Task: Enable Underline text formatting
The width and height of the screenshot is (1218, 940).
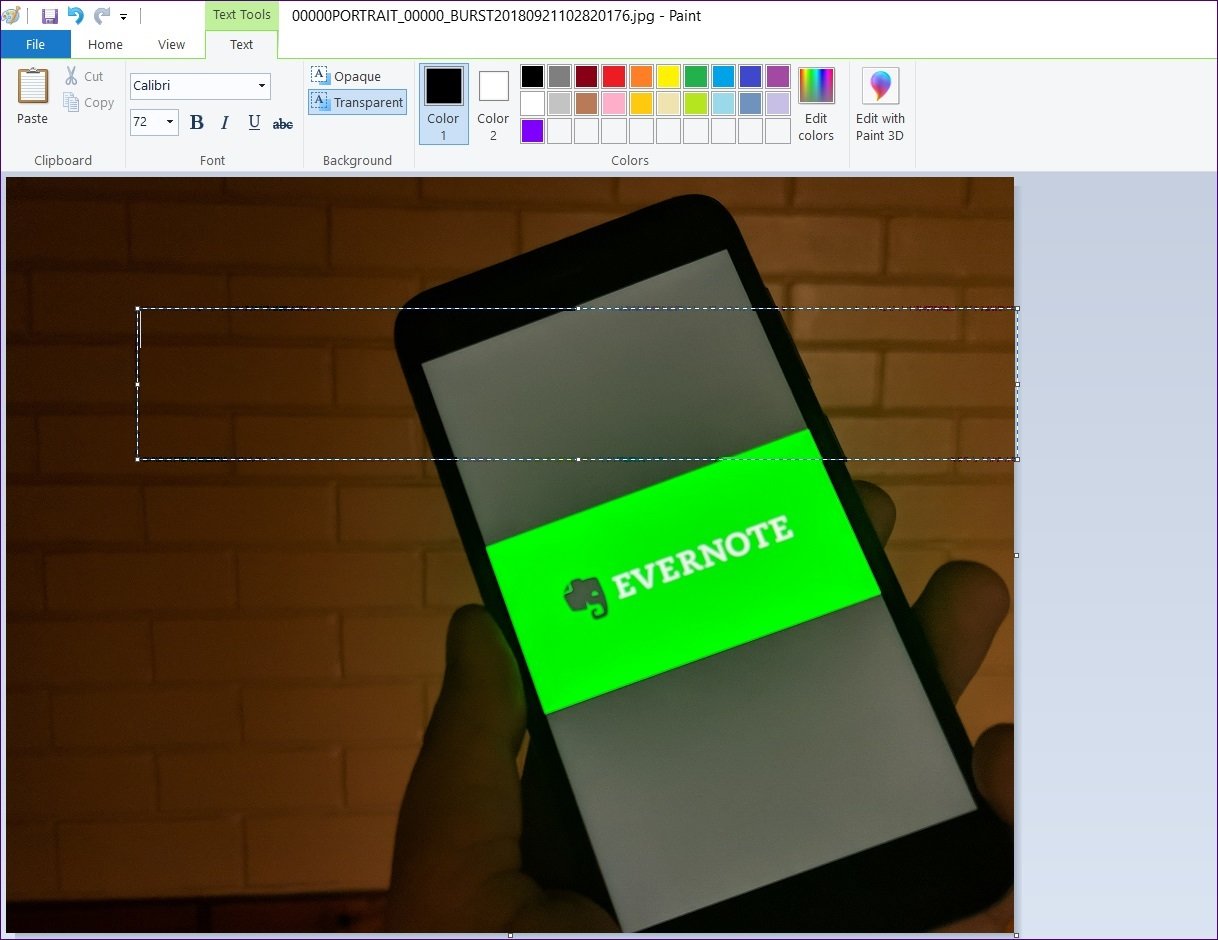Action: click(254, 123)
